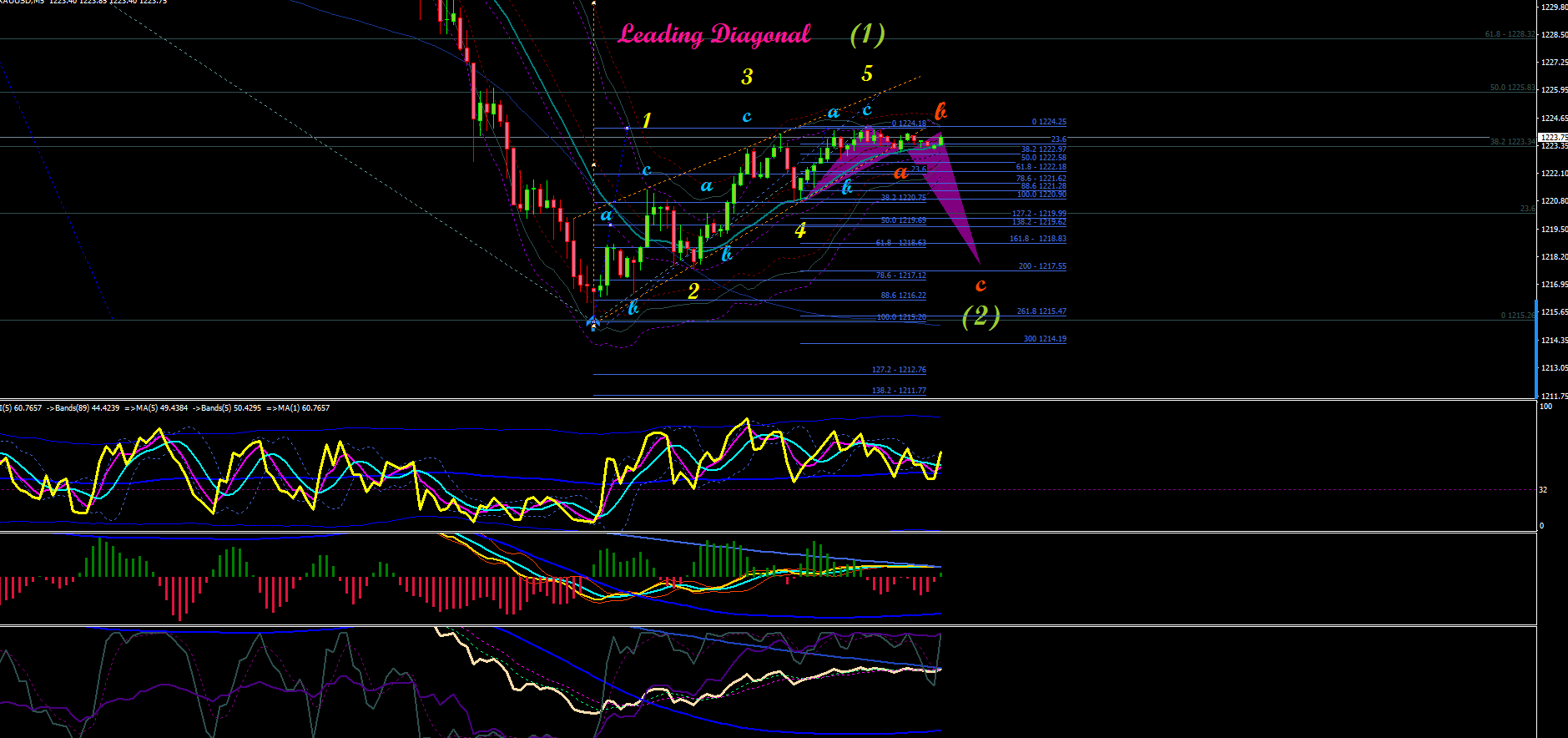Click 1227.25 on the price axis
This screenshot has width=1568, height=738.
tap(1554, 63)
